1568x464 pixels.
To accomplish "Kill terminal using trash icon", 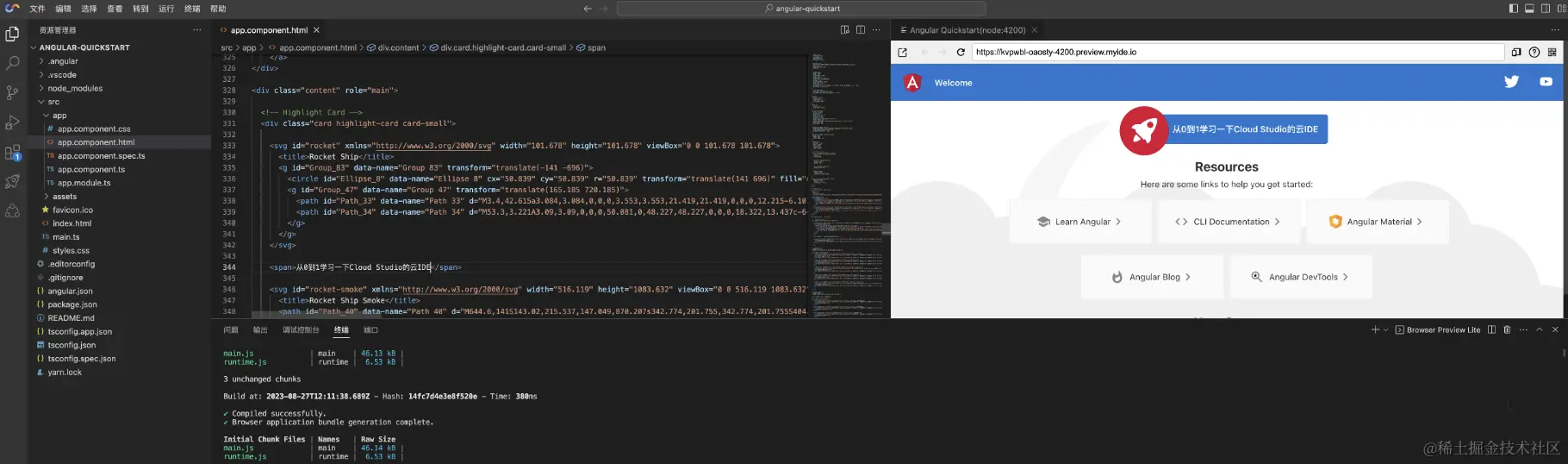I will click(x=1507, y=329).
